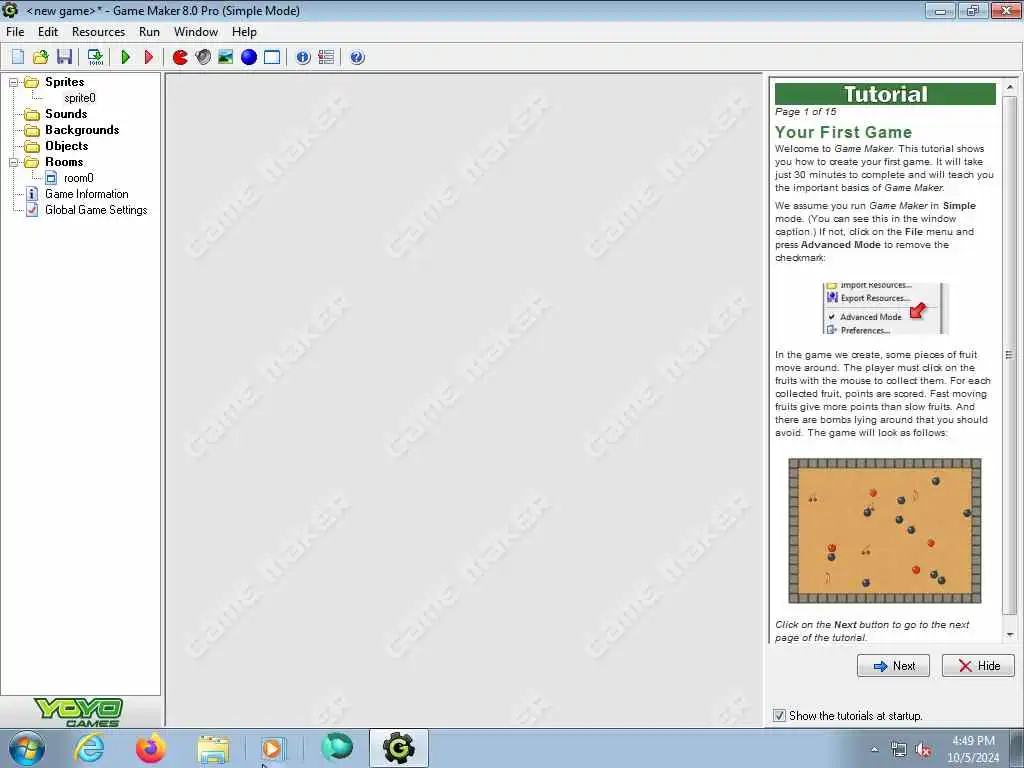The width and height of the screenshot is (1024, 768).
Task: Select Global Game Settings tree entry
Action: pos(96,210)
